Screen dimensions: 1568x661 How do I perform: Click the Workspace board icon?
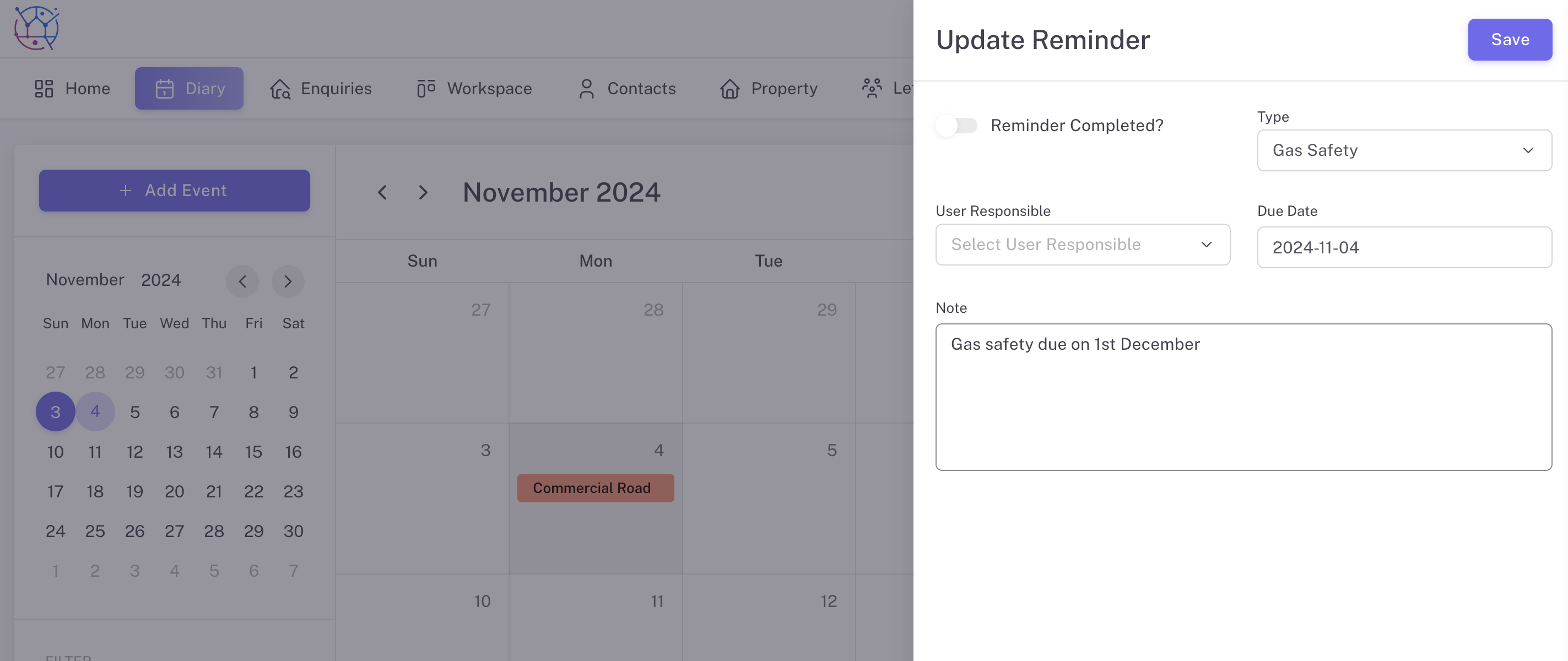(x=426, y=89)
